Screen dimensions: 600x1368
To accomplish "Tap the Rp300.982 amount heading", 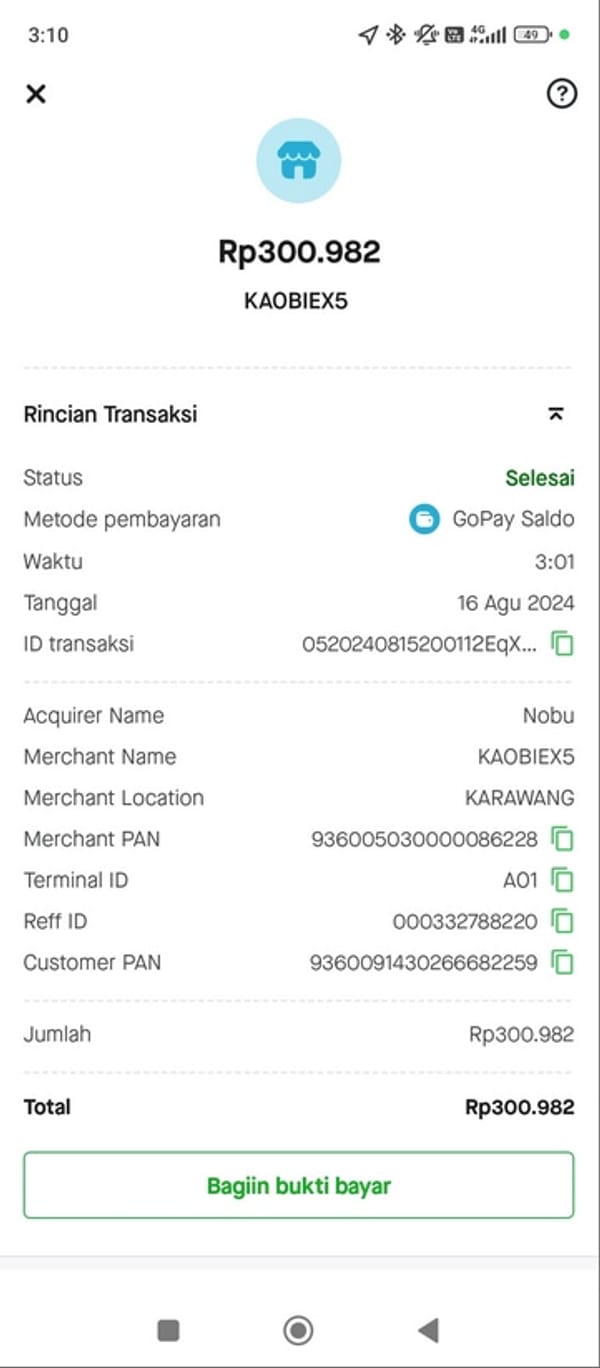I will tap(299, 251).
